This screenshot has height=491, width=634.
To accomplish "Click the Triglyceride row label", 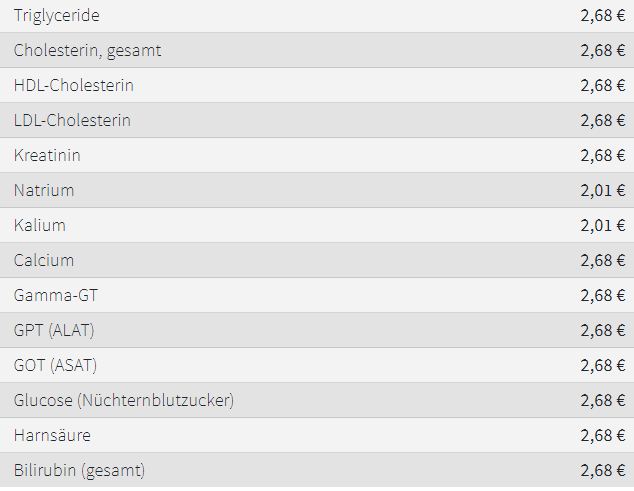I will pyautogui.click(x=56, y=16).
